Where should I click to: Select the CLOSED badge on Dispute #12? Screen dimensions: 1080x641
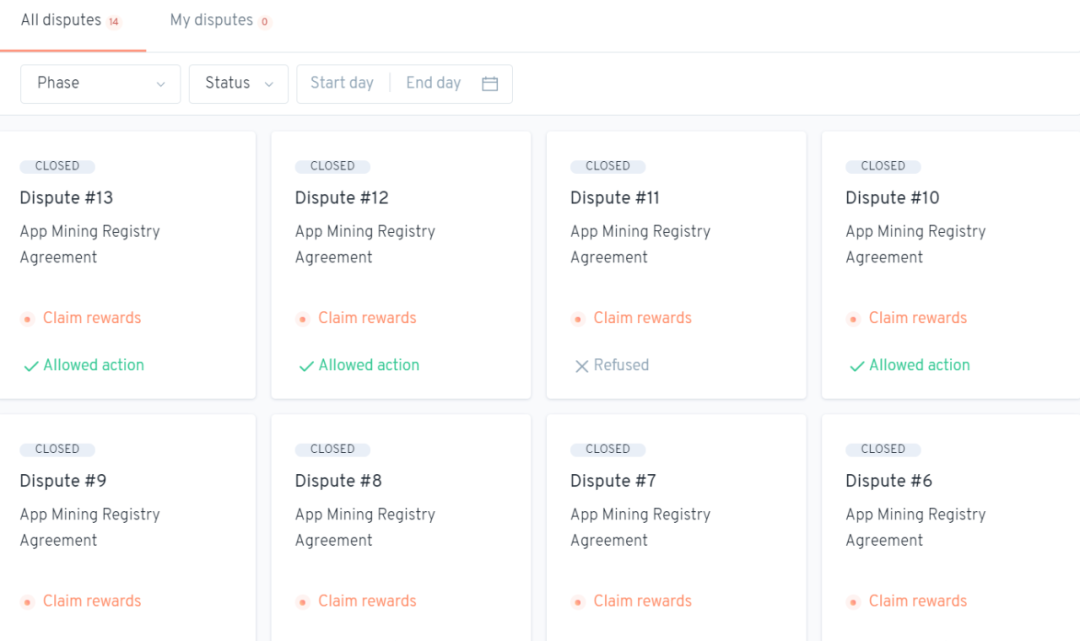[x=332, y=167]
